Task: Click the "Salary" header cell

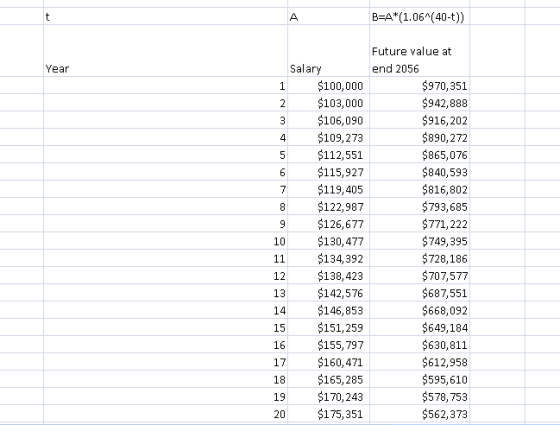Action: pyautogui.click(x=328, y=51)
